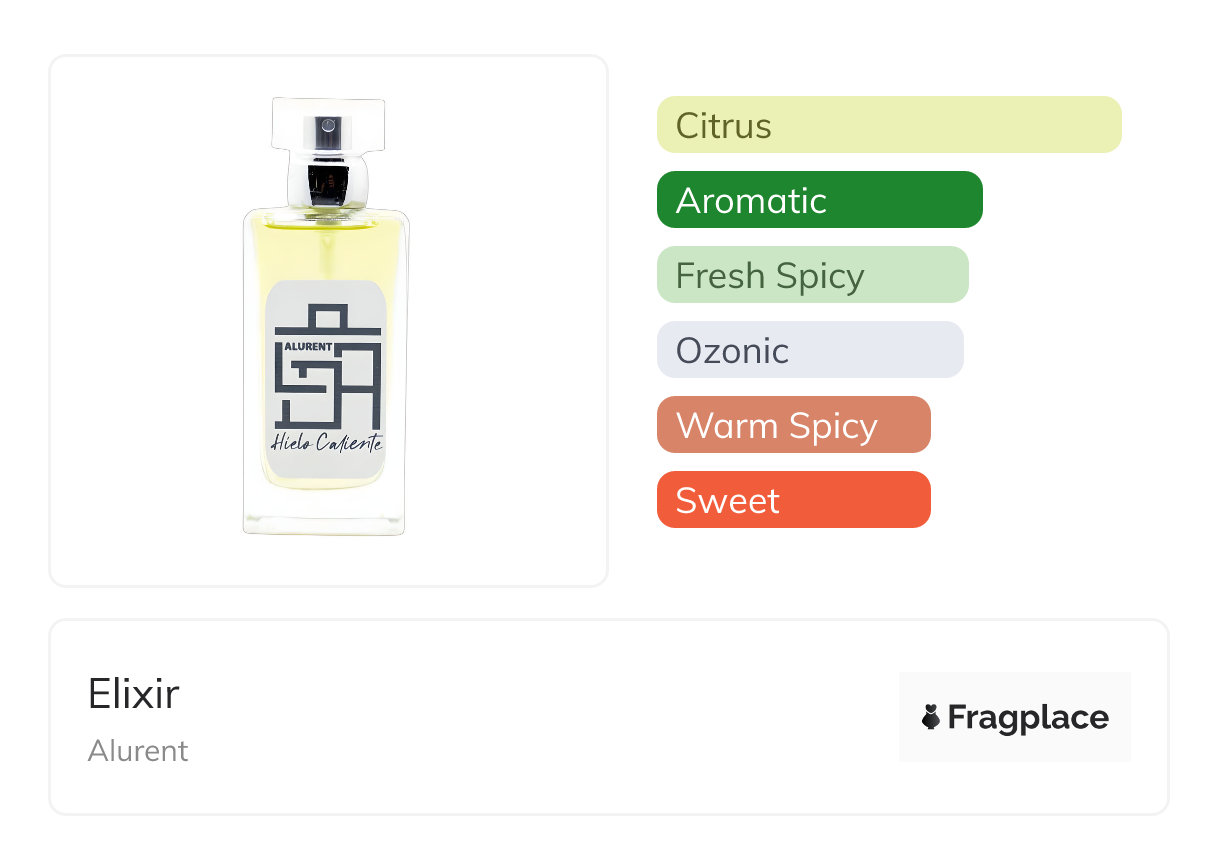
Task: Pick the Ozonic accord bar
Action: coord(809,350)
